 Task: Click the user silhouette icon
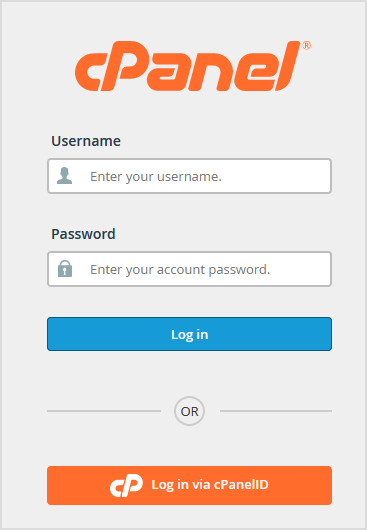[65, 176]
